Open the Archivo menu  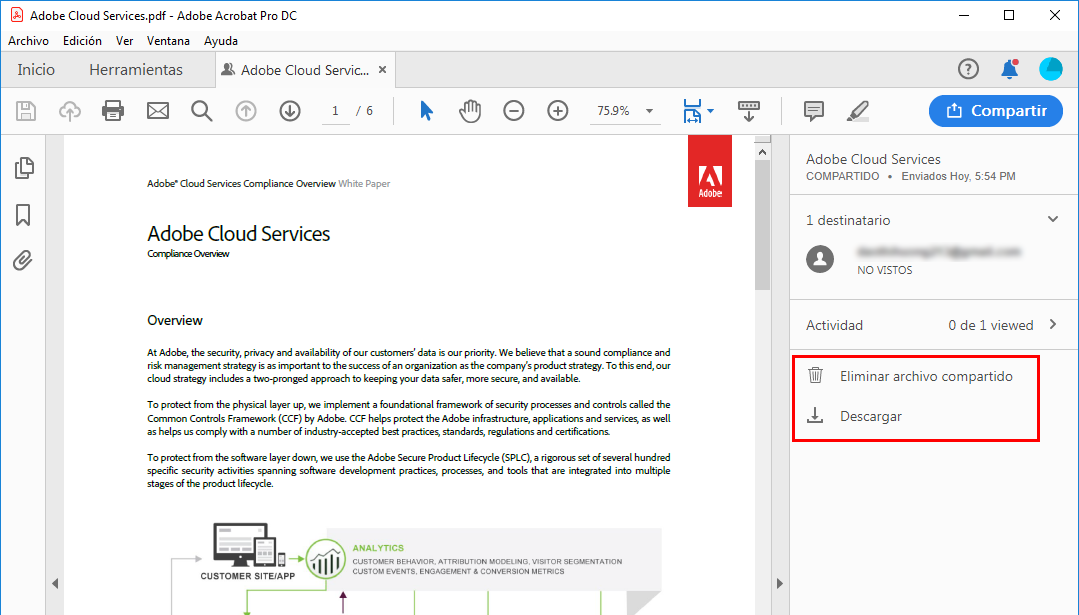[28, 41]
